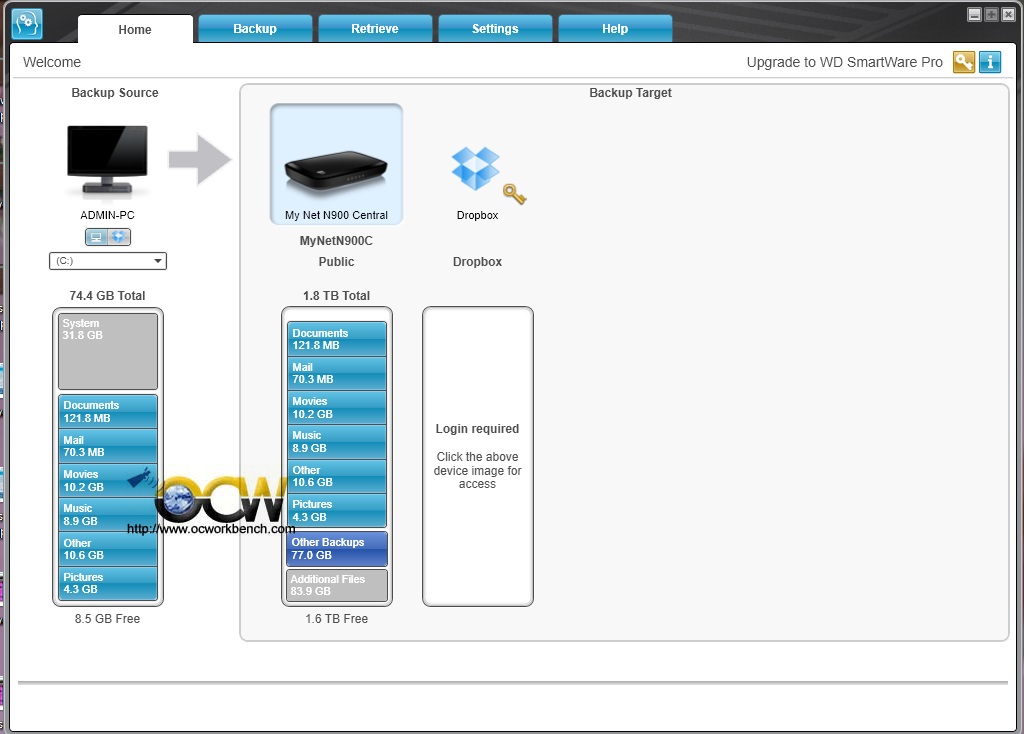Click target Pictures 4.3 GB block
Viewport: 1024px width, 734px height.
(x=337, y=511)
